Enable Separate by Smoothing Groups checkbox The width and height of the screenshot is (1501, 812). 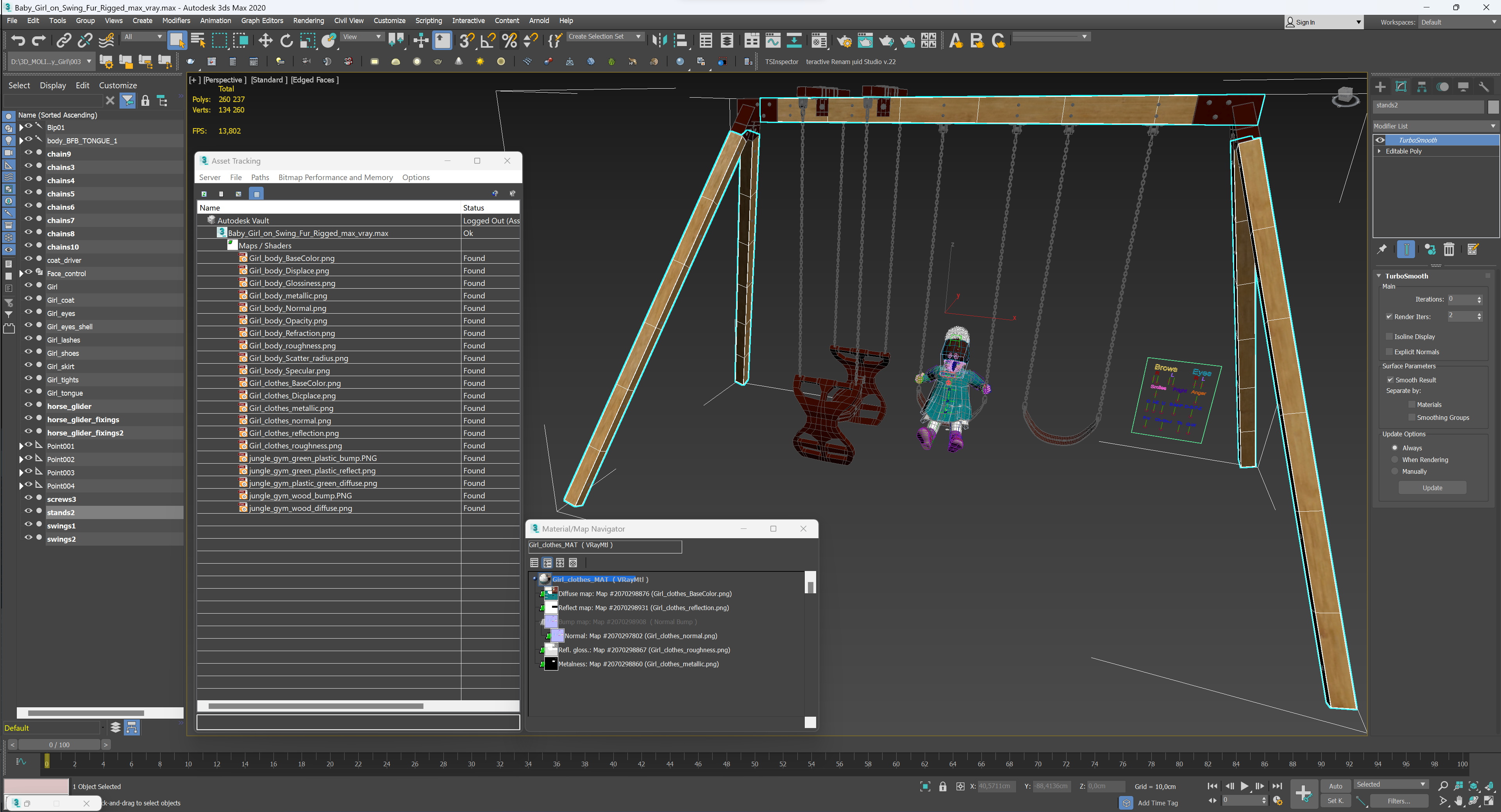[x=1412, y=418]
